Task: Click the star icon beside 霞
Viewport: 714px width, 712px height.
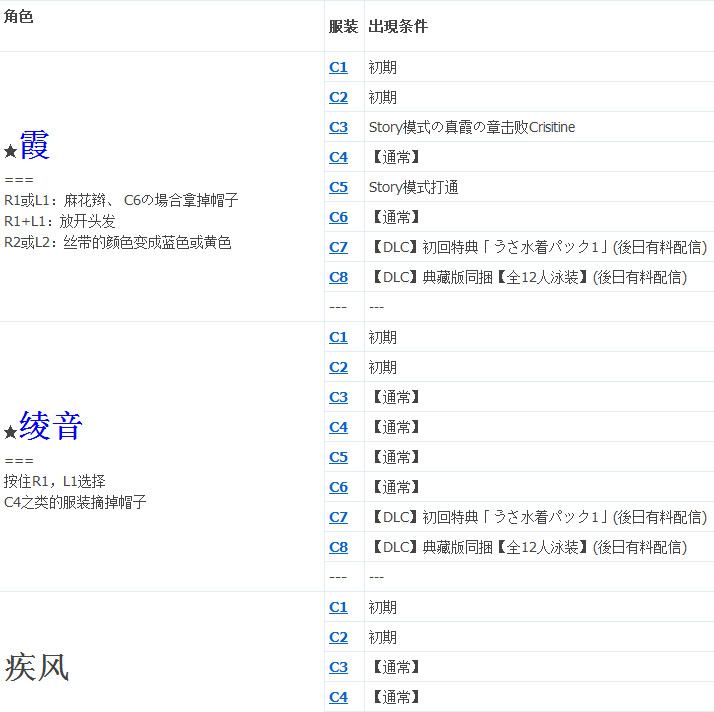Action: [11, 151]
